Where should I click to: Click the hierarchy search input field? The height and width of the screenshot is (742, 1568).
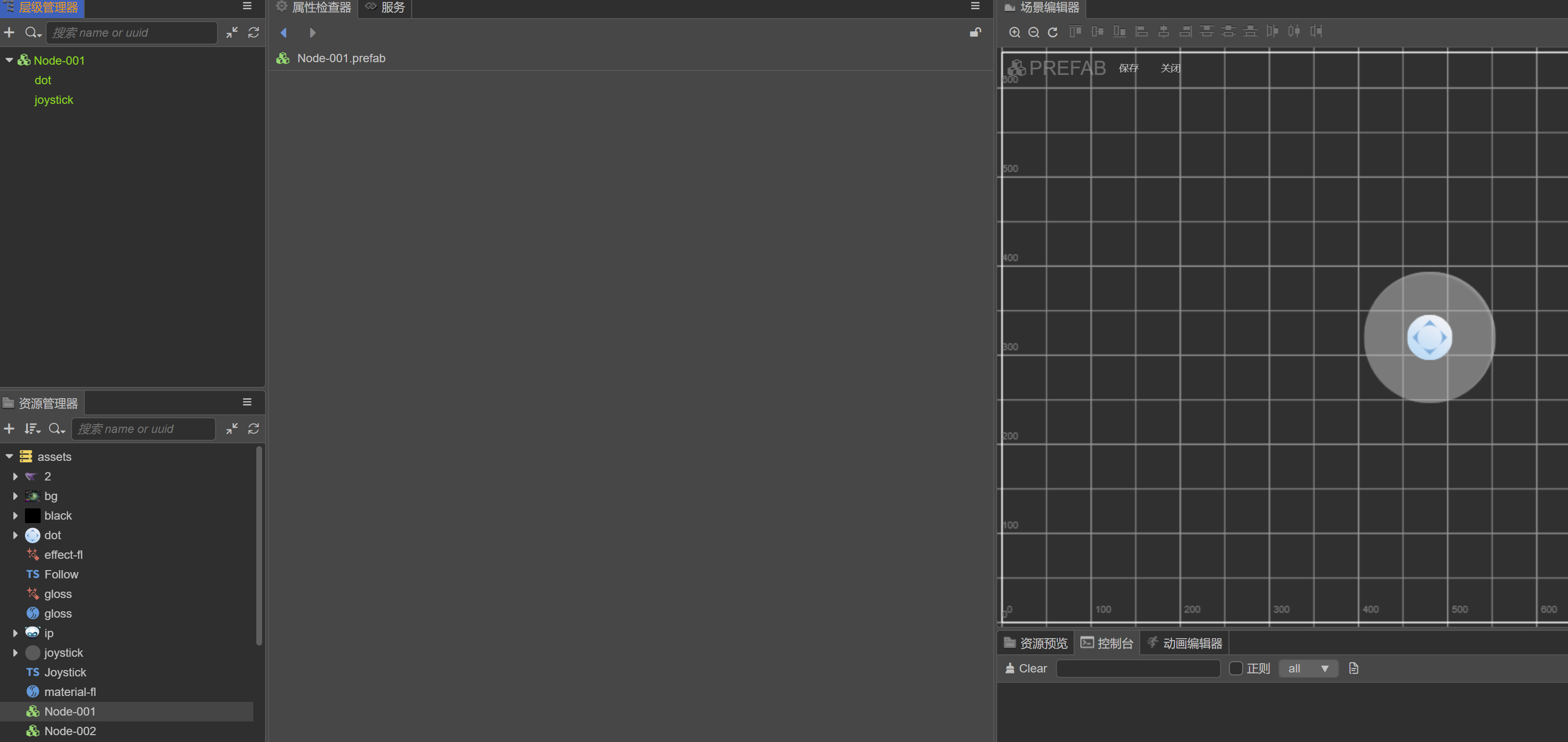point(131,32)
